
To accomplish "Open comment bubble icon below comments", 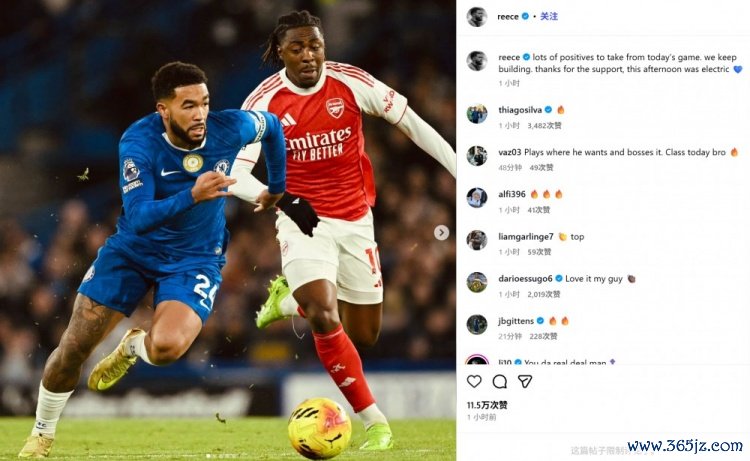I will 499,381.
